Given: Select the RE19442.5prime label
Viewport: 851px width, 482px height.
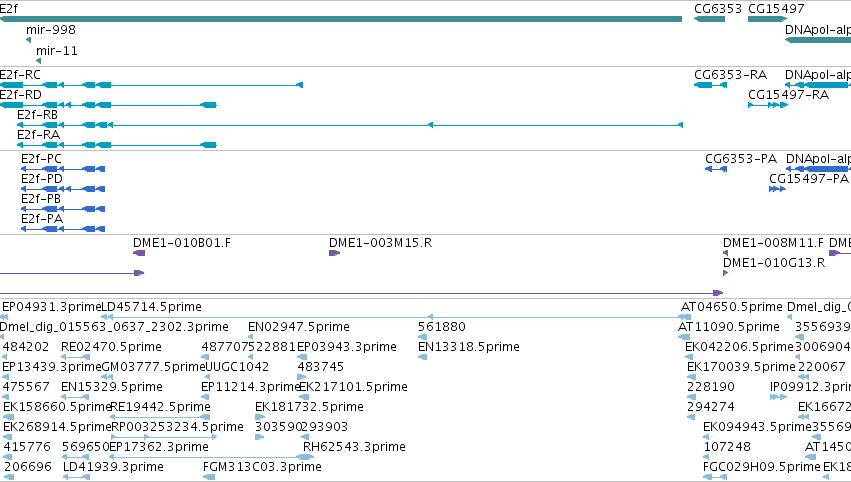Looking at the screenshot, I should point(161,408).
